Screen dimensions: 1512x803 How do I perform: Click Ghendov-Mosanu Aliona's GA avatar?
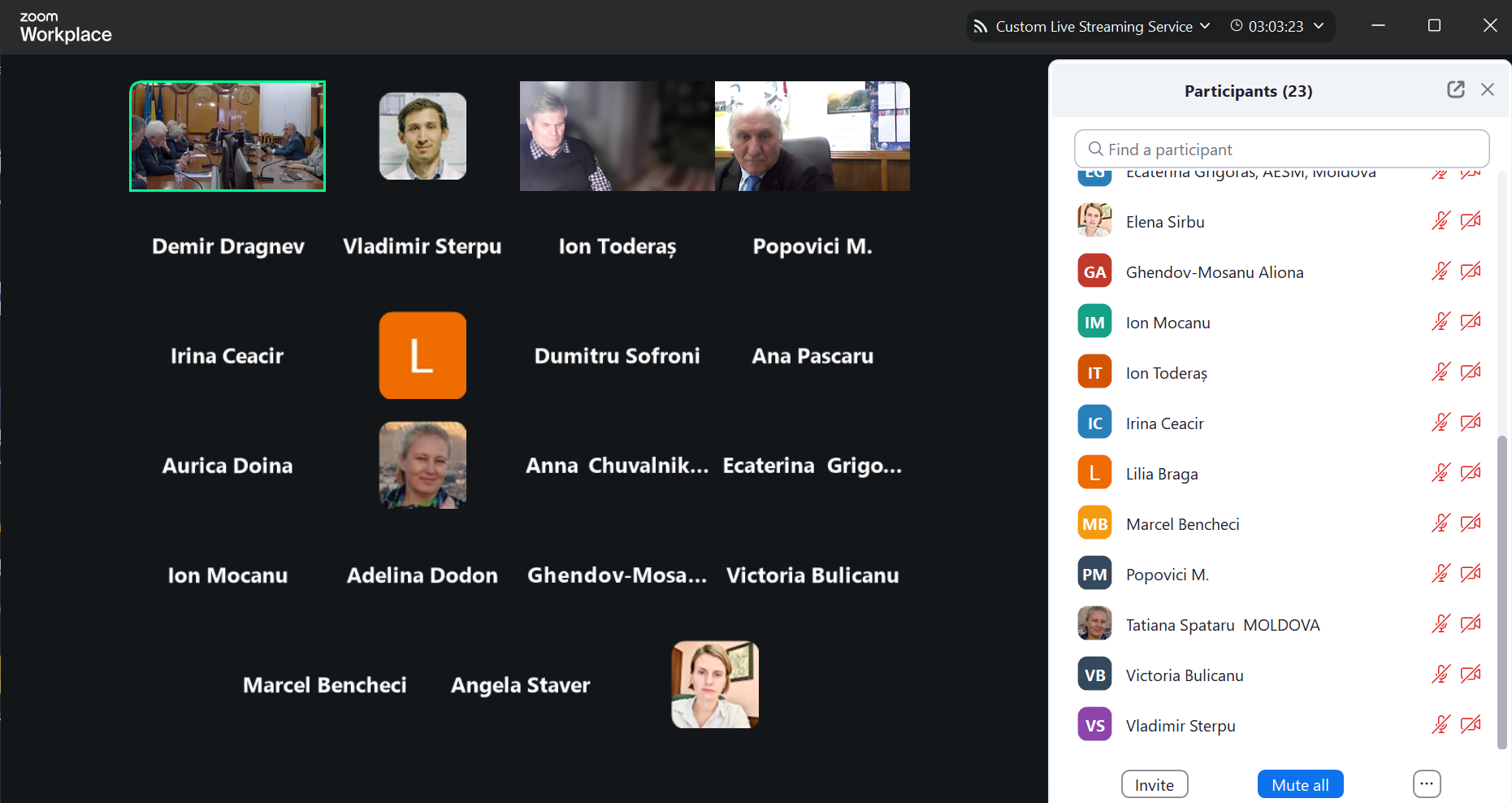pyautogui.click(x=1094, y=271)
